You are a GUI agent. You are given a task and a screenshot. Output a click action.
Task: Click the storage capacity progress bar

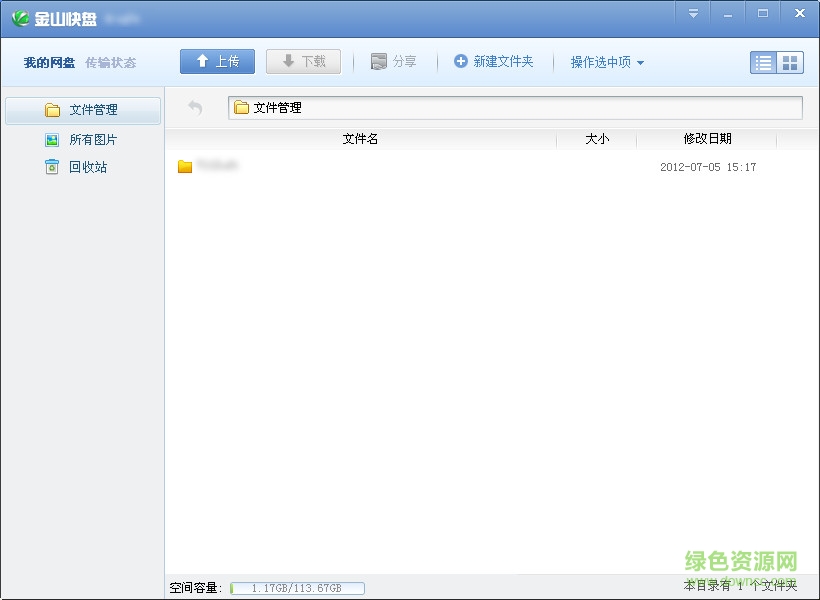[296, 588]
